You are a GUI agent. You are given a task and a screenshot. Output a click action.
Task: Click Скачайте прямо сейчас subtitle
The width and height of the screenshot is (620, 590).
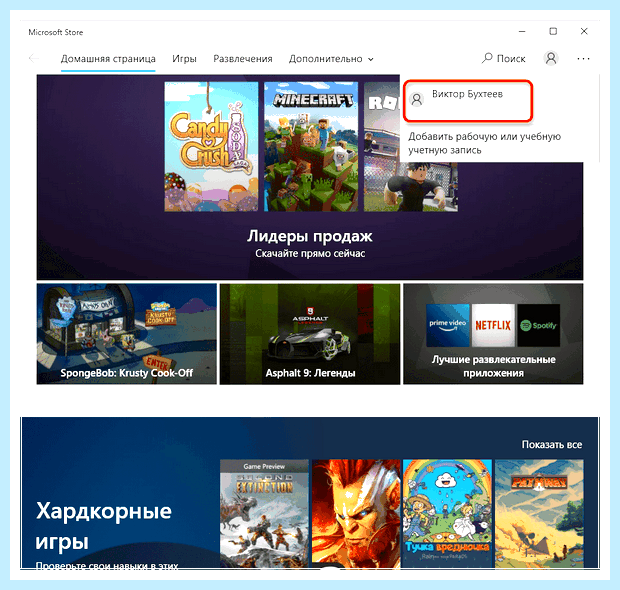coord(310,253)
